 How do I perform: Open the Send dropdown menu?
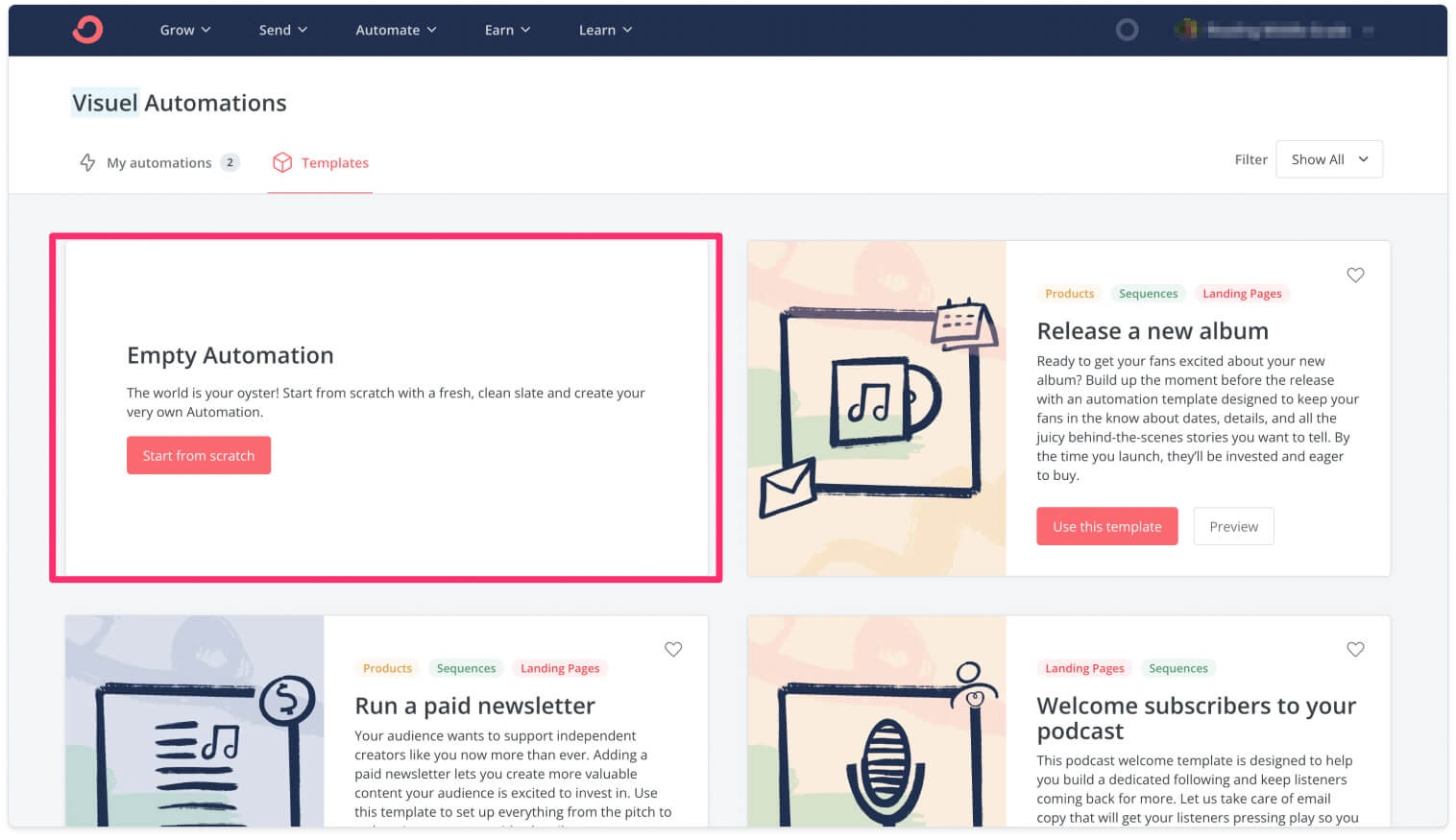(x=283, y=30)
